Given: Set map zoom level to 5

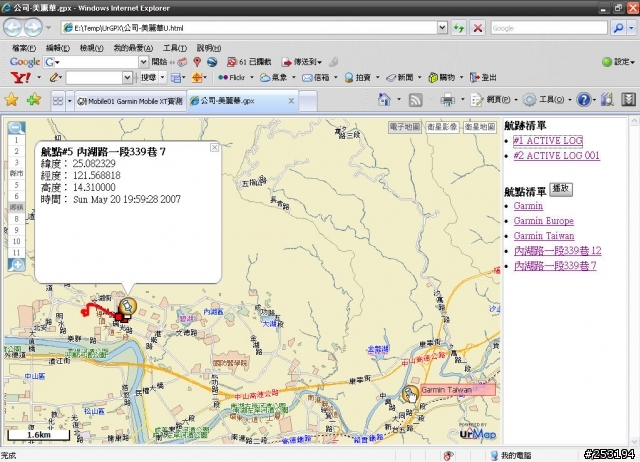Looking at the screenshot, I should 16,185.
